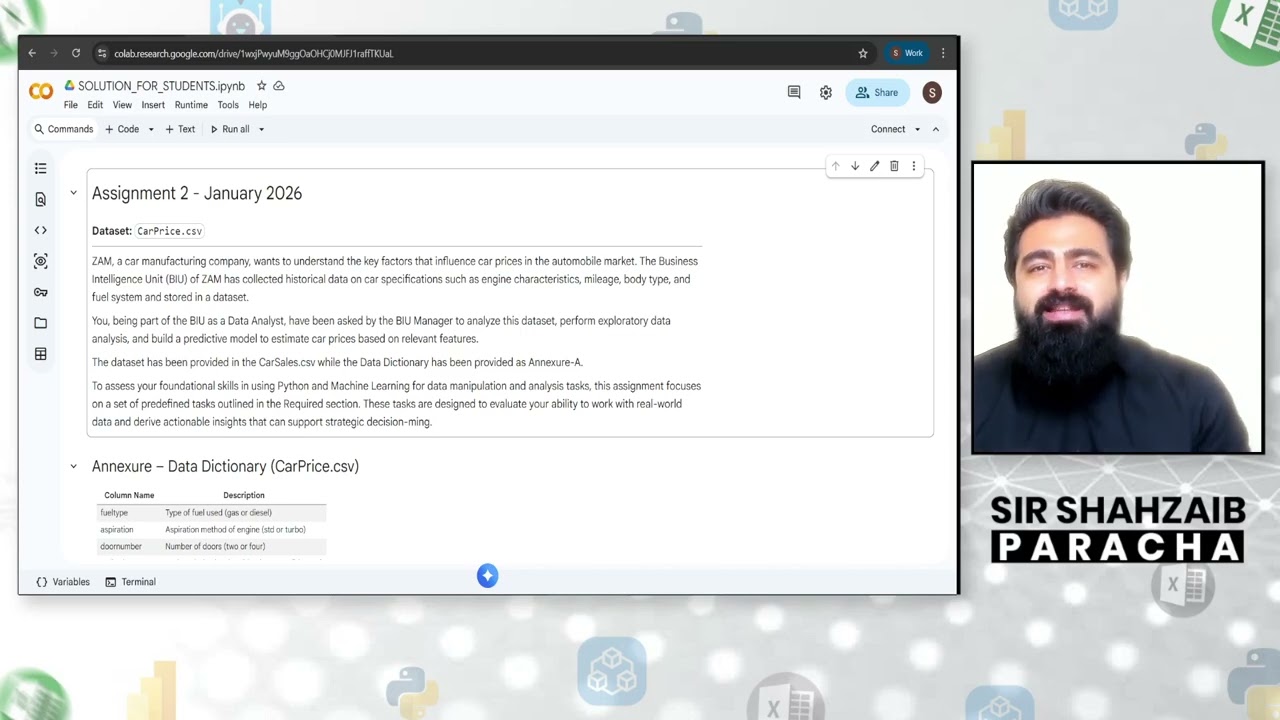
Task: Add a Text cell
Action: click(180, 129)
